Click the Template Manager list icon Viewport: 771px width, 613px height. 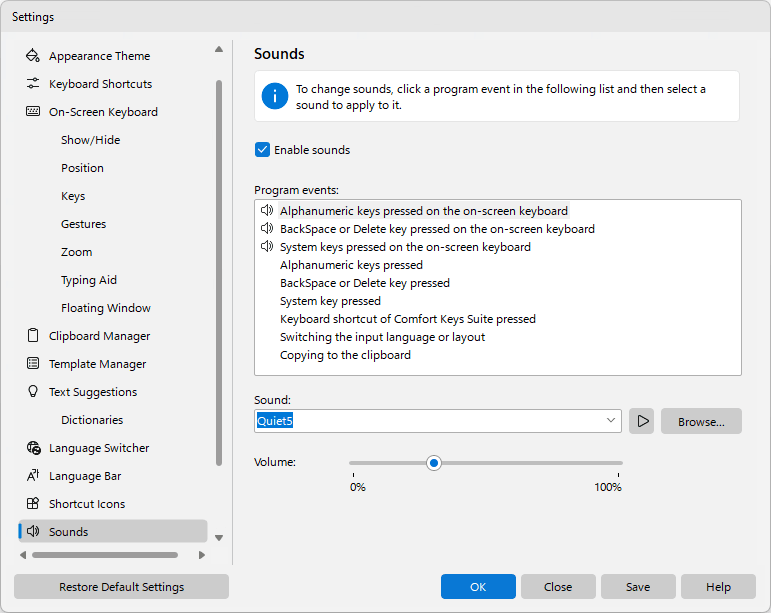point(32,364)
